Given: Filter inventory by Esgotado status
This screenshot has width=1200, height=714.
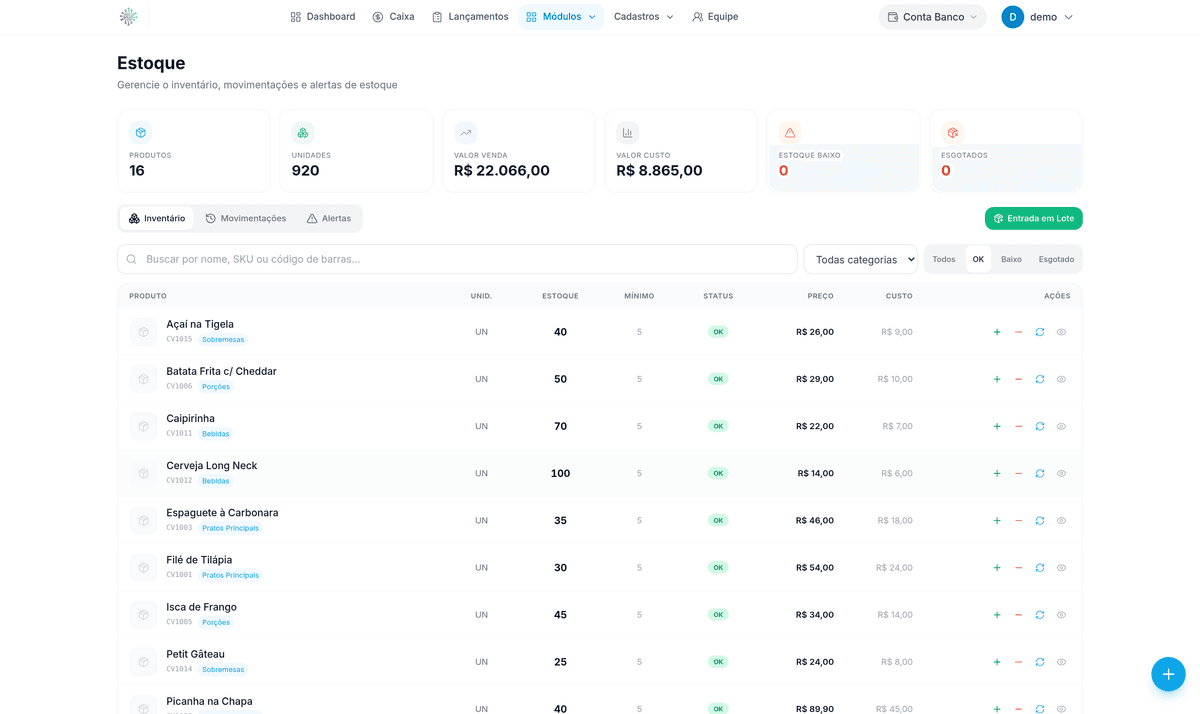Looking at the screenshot, I should click(x=1056, y=259).
